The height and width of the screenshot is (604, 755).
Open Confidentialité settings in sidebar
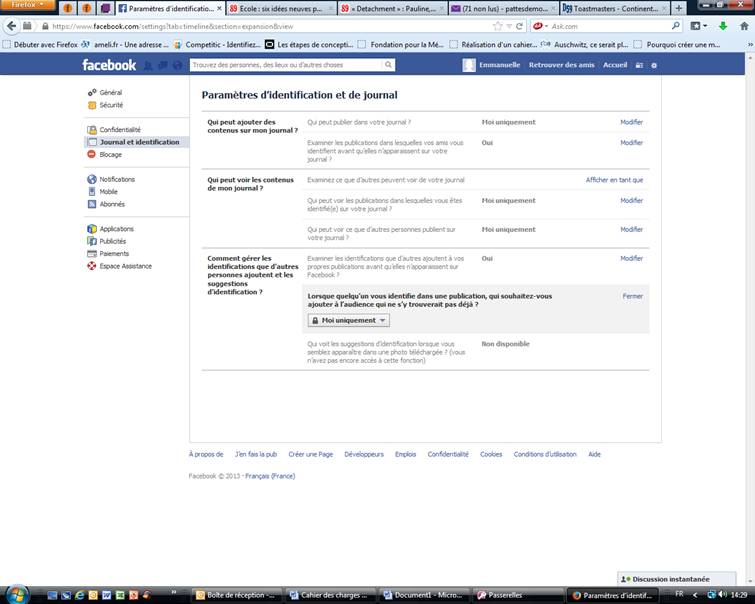[120, 130]
